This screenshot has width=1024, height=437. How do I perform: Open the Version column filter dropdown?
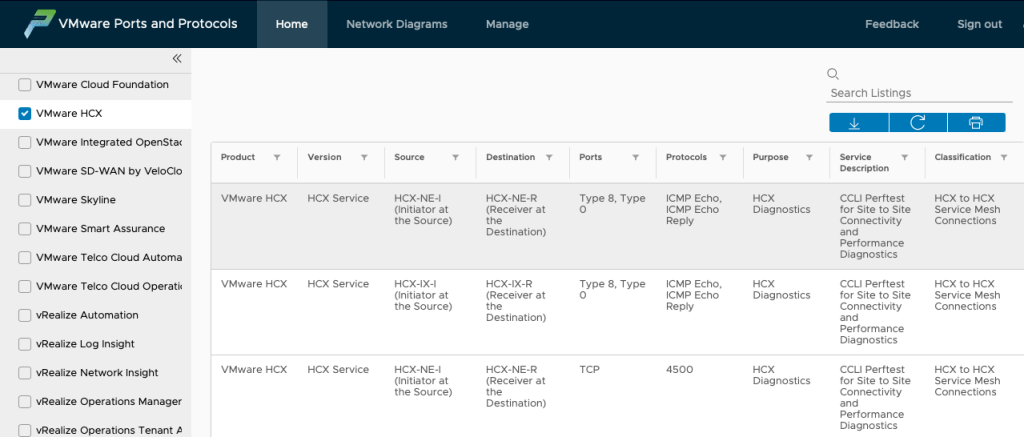coord(364,157)
